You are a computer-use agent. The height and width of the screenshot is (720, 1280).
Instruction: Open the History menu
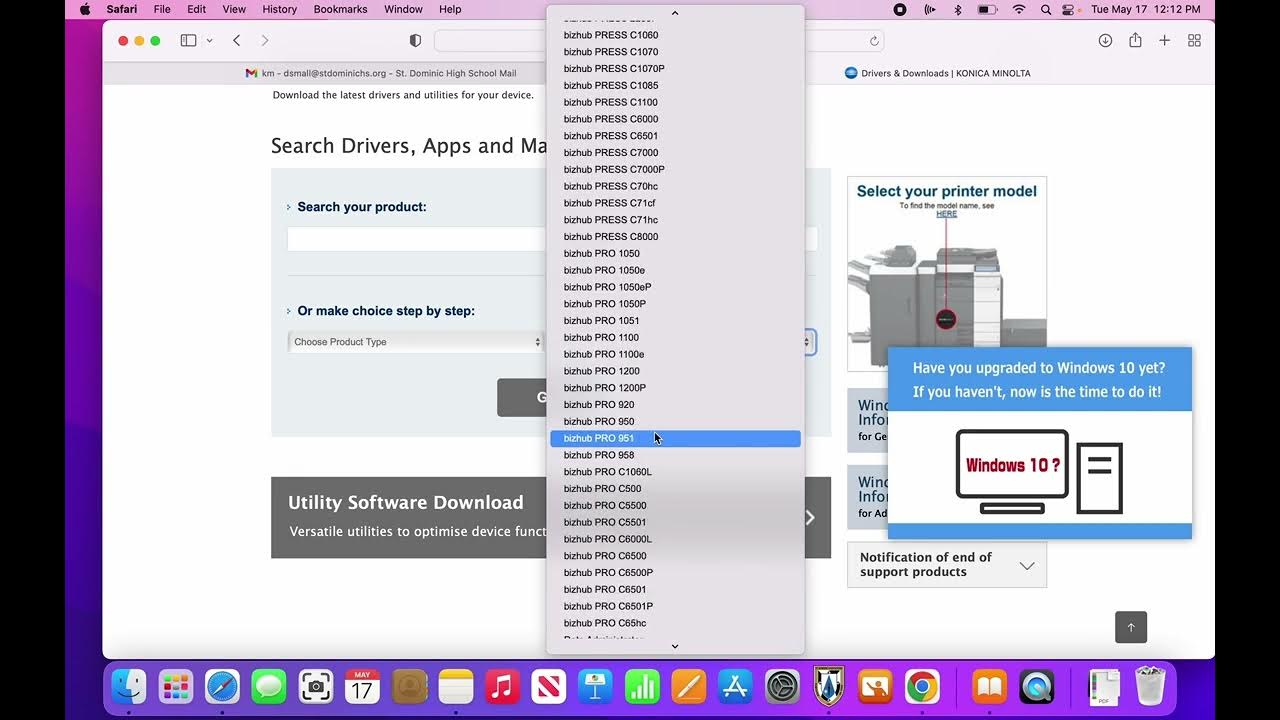pos(279,9)
